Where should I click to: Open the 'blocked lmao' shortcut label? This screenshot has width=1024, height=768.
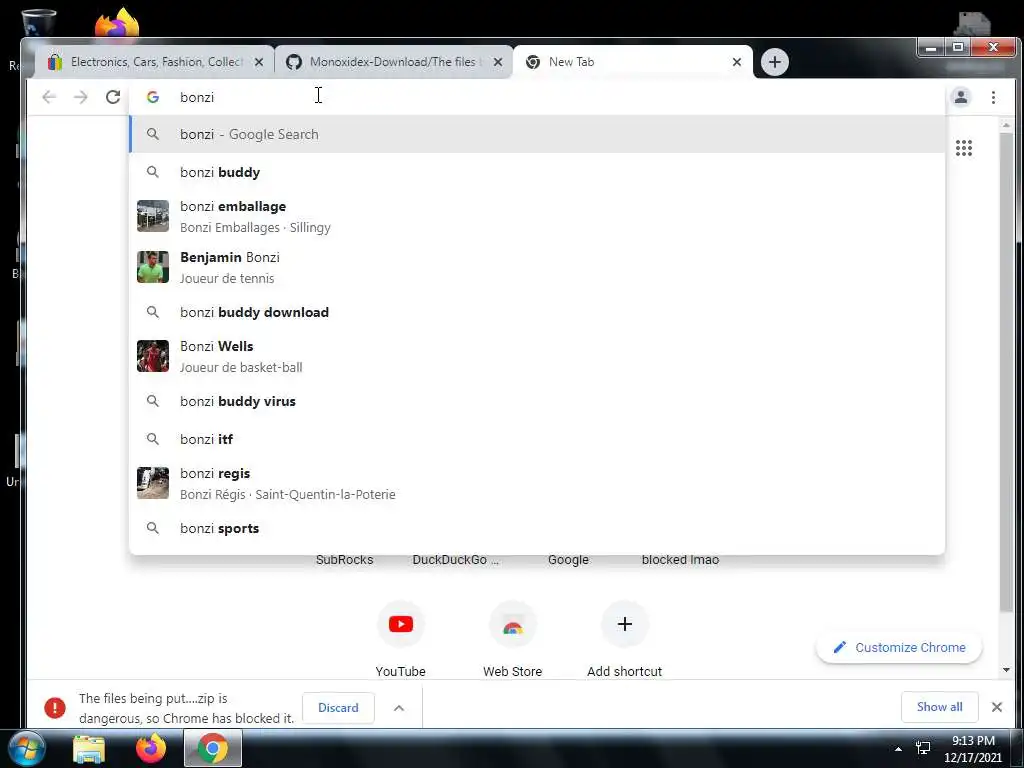(680, 560)
